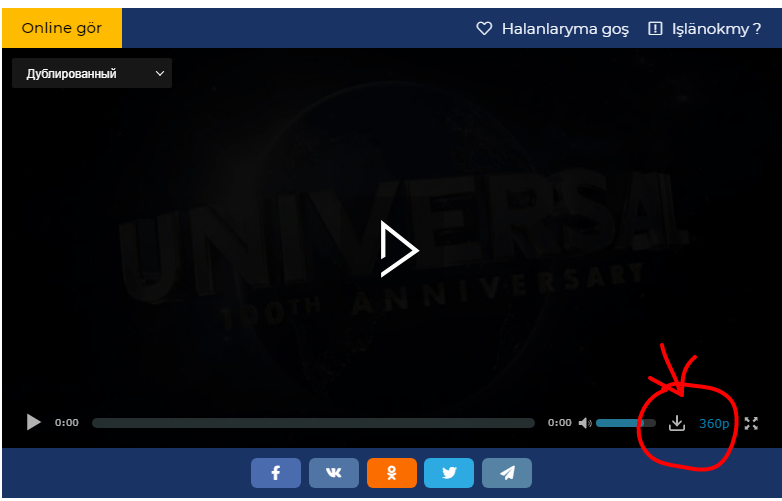Share on Facebook
This screenshot has height=501, width=782.
click(x=276, y=473)
